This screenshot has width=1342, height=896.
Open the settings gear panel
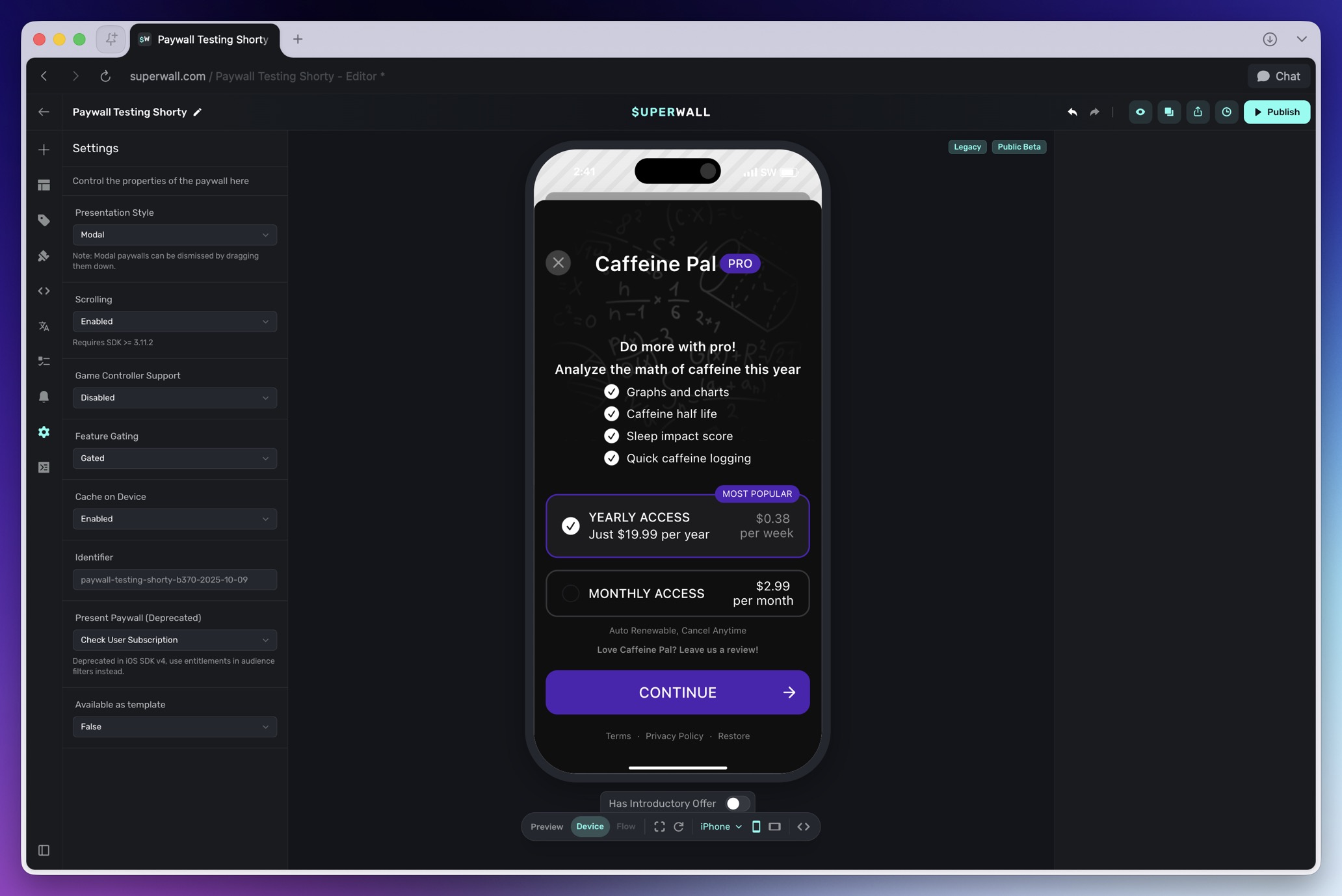tap(44, 432)
